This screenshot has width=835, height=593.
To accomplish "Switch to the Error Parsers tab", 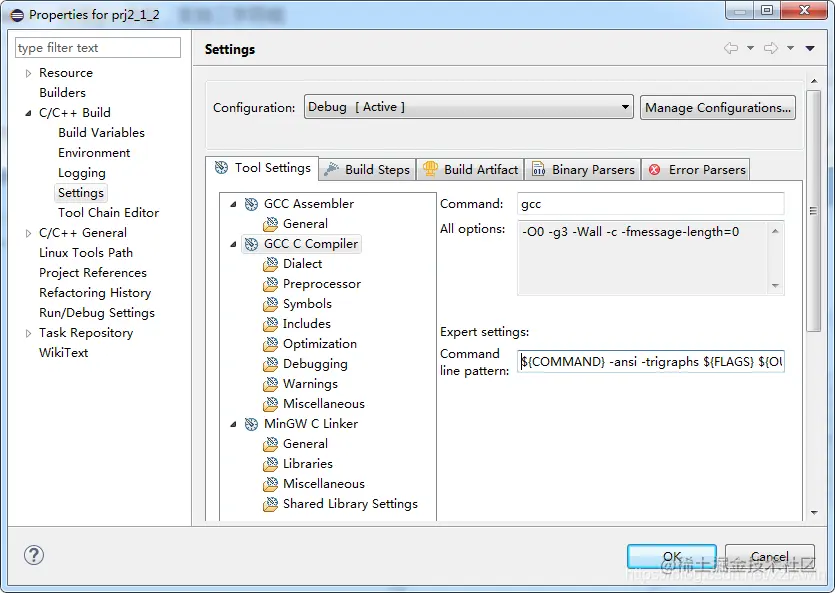I will click(697, 170).
